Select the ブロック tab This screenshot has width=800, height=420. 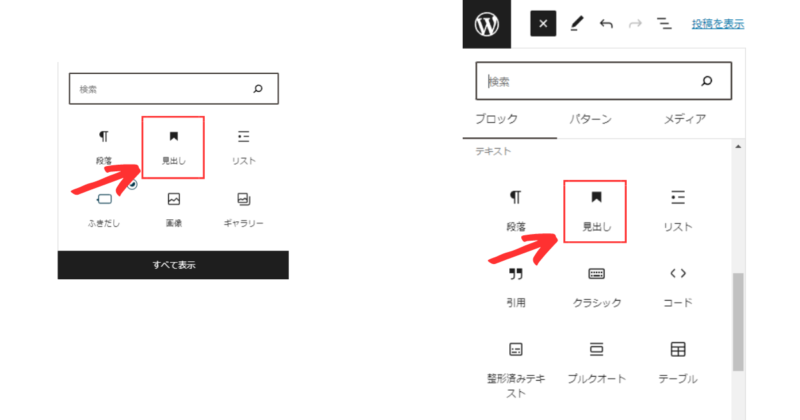coord(496,119)
